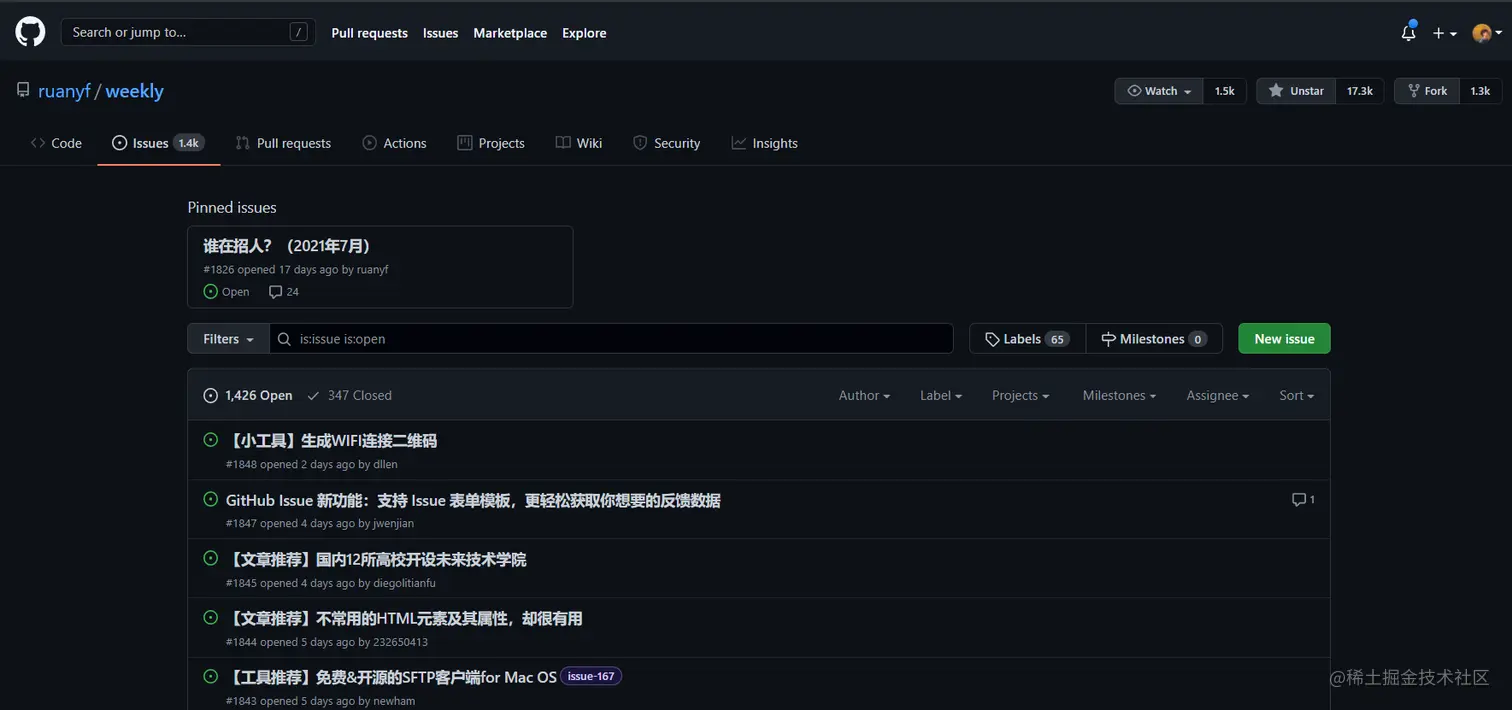Open the Projects filter dropdown
Image resolution: width=1512 pixels, height=710 pixels.
(1021, 395)
